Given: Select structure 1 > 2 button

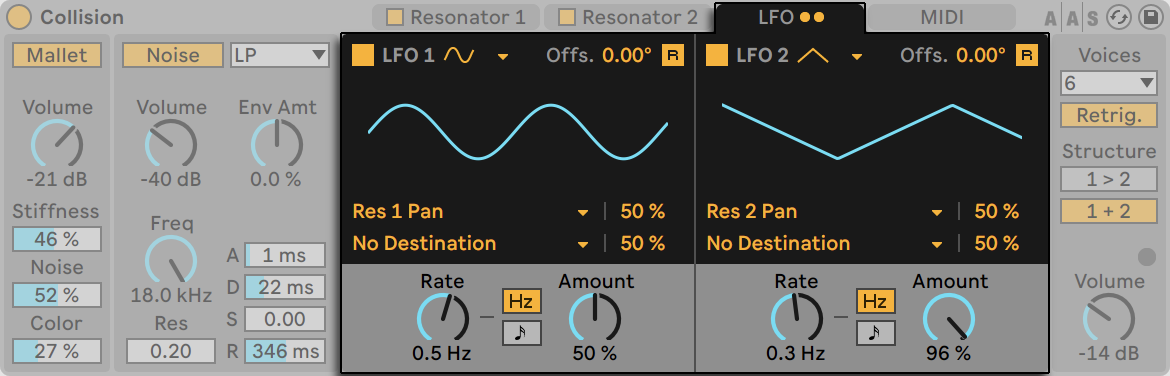Looking at the screenshot, I should (1109, 179).
